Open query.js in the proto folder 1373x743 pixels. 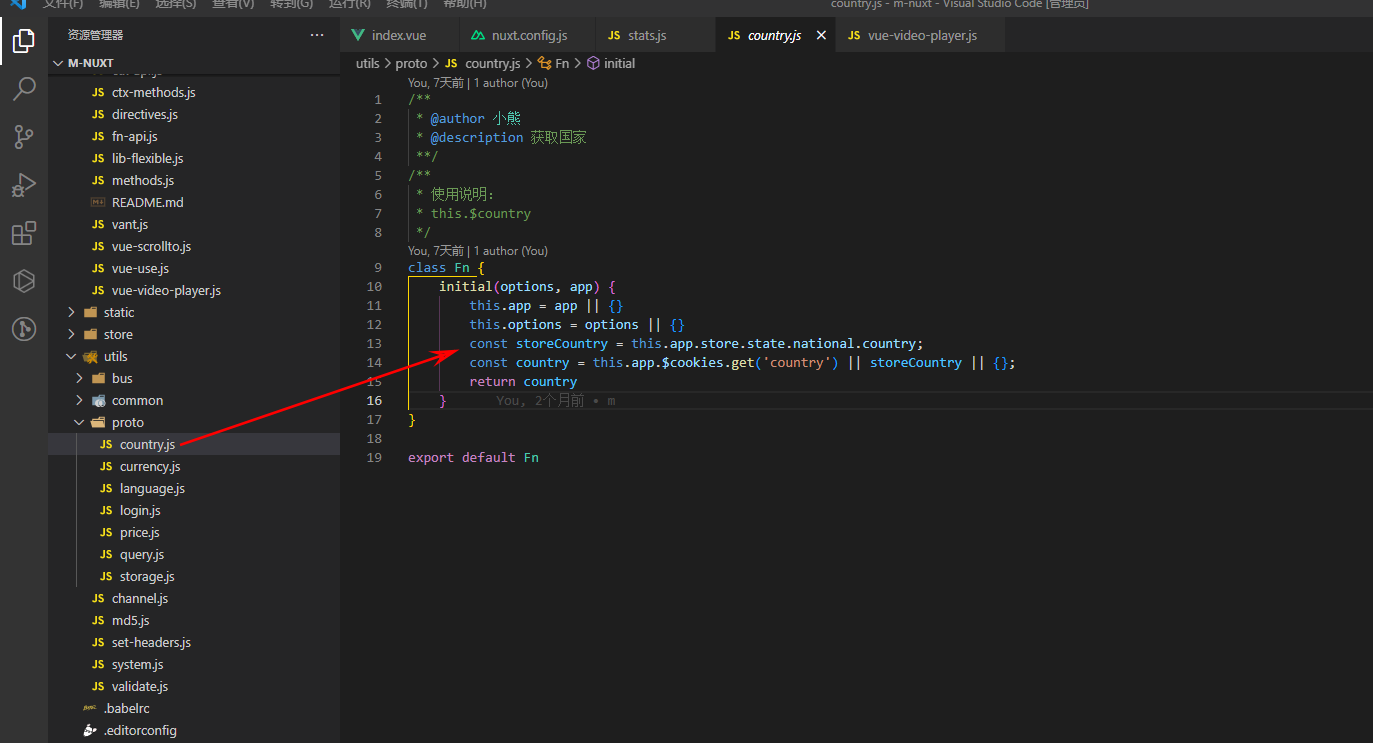pos(142,554)
